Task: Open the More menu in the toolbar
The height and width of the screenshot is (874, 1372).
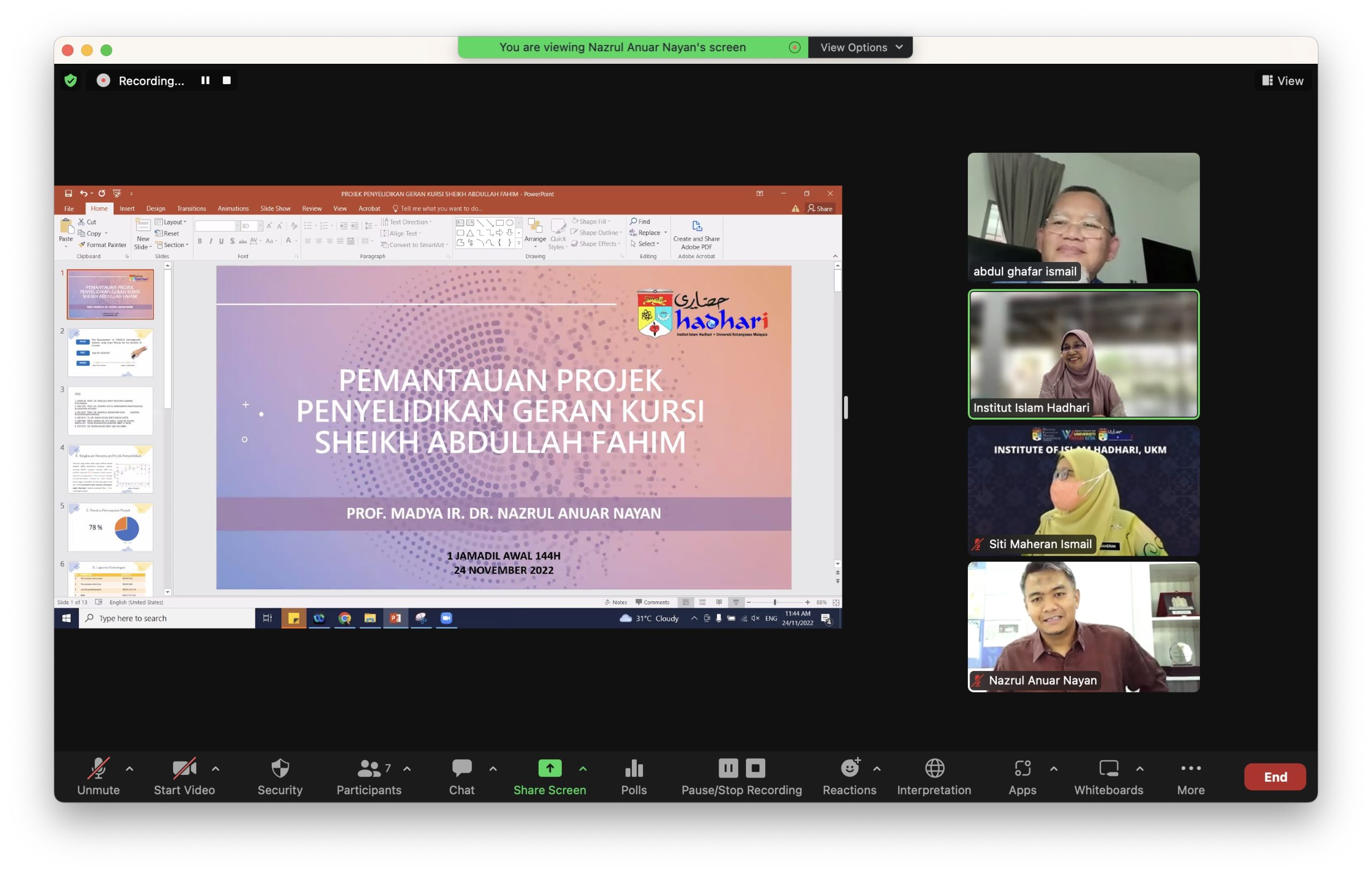Action: click(x=1190, y=775)
